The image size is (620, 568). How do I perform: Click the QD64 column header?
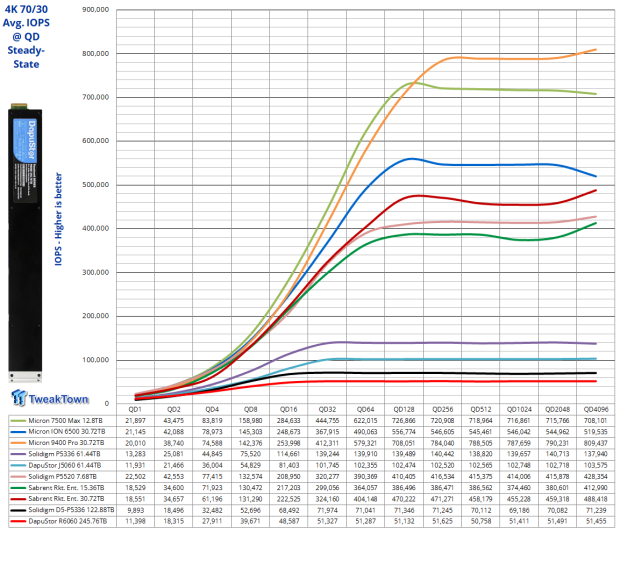point(365,409)
